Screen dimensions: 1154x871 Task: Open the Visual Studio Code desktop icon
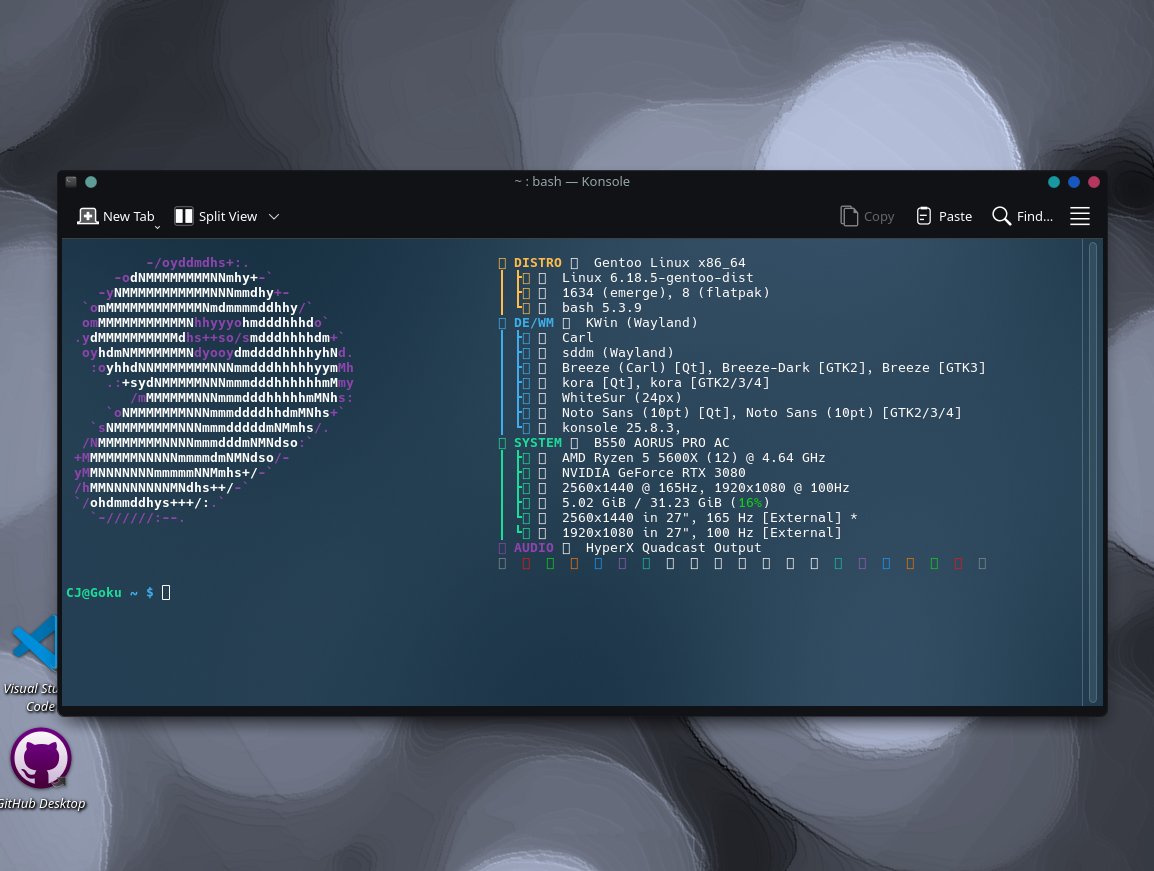32,663
